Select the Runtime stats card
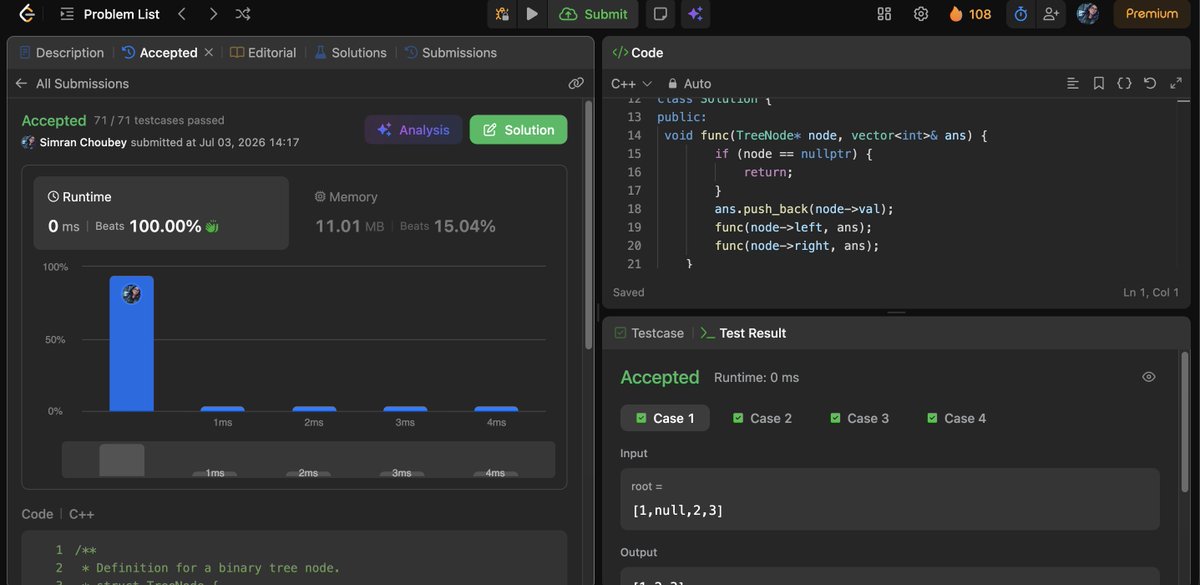The height and width of the screenshot is (585, 1200). (161, 213)
